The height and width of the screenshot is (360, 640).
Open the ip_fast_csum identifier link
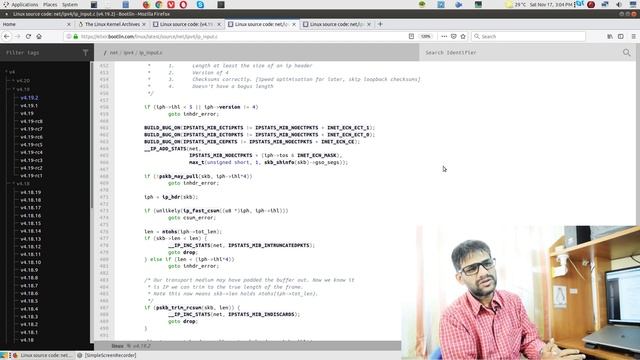coord(201,211)
